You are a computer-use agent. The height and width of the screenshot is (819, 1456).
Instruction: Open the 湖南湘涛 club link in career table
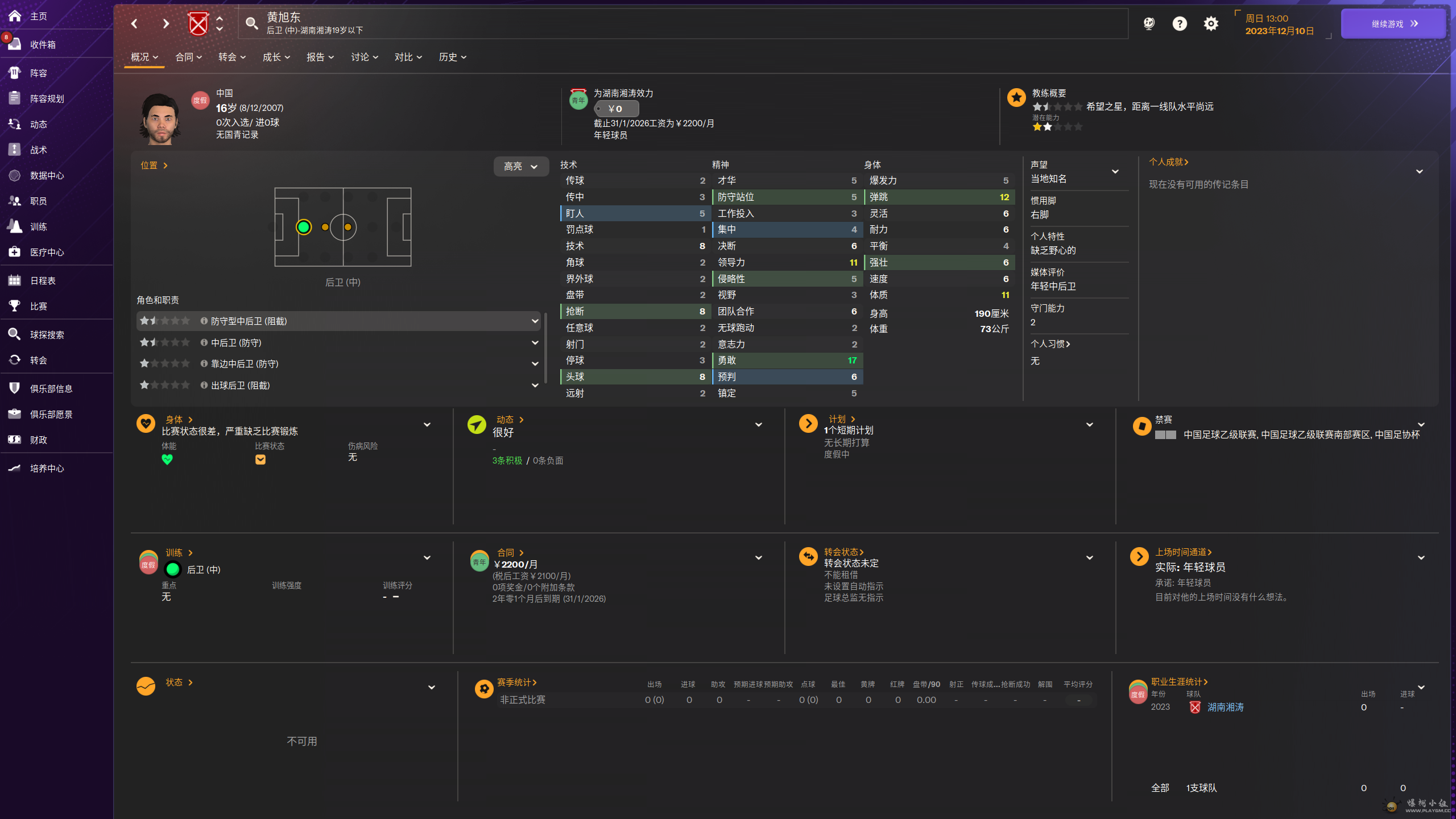tap(1226, 707)
